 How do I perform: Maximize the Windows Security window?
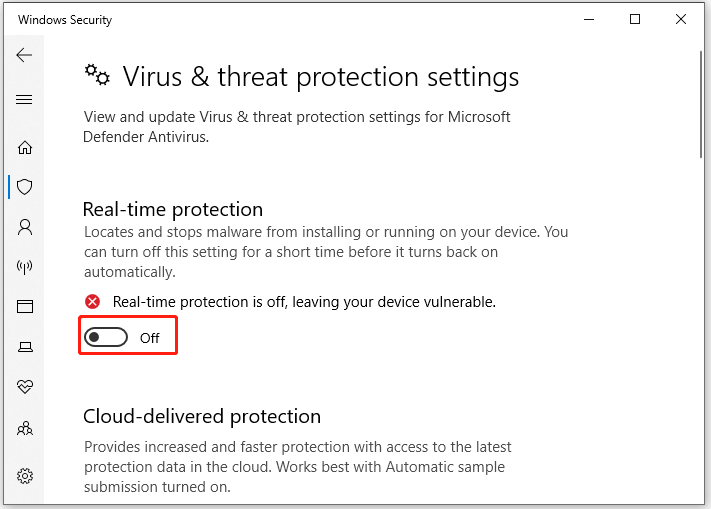click(635, 19)
